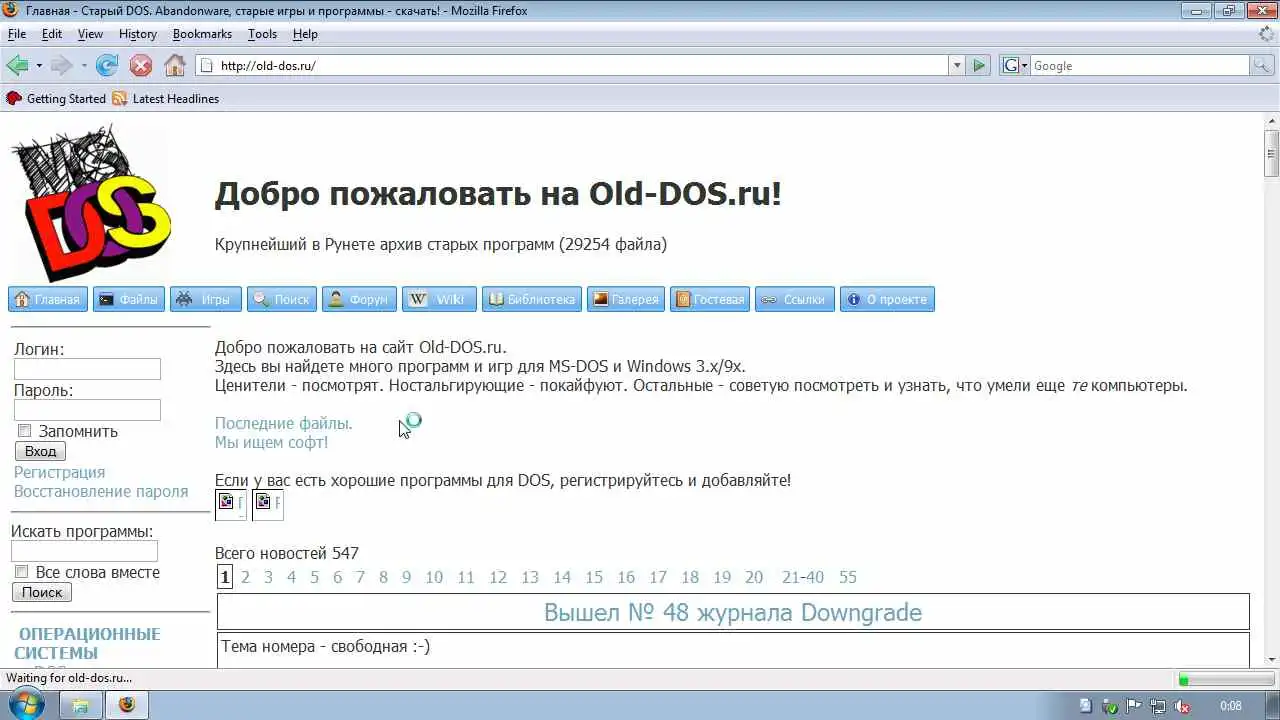
Task: Open the View menu
Action: [90, 34]
